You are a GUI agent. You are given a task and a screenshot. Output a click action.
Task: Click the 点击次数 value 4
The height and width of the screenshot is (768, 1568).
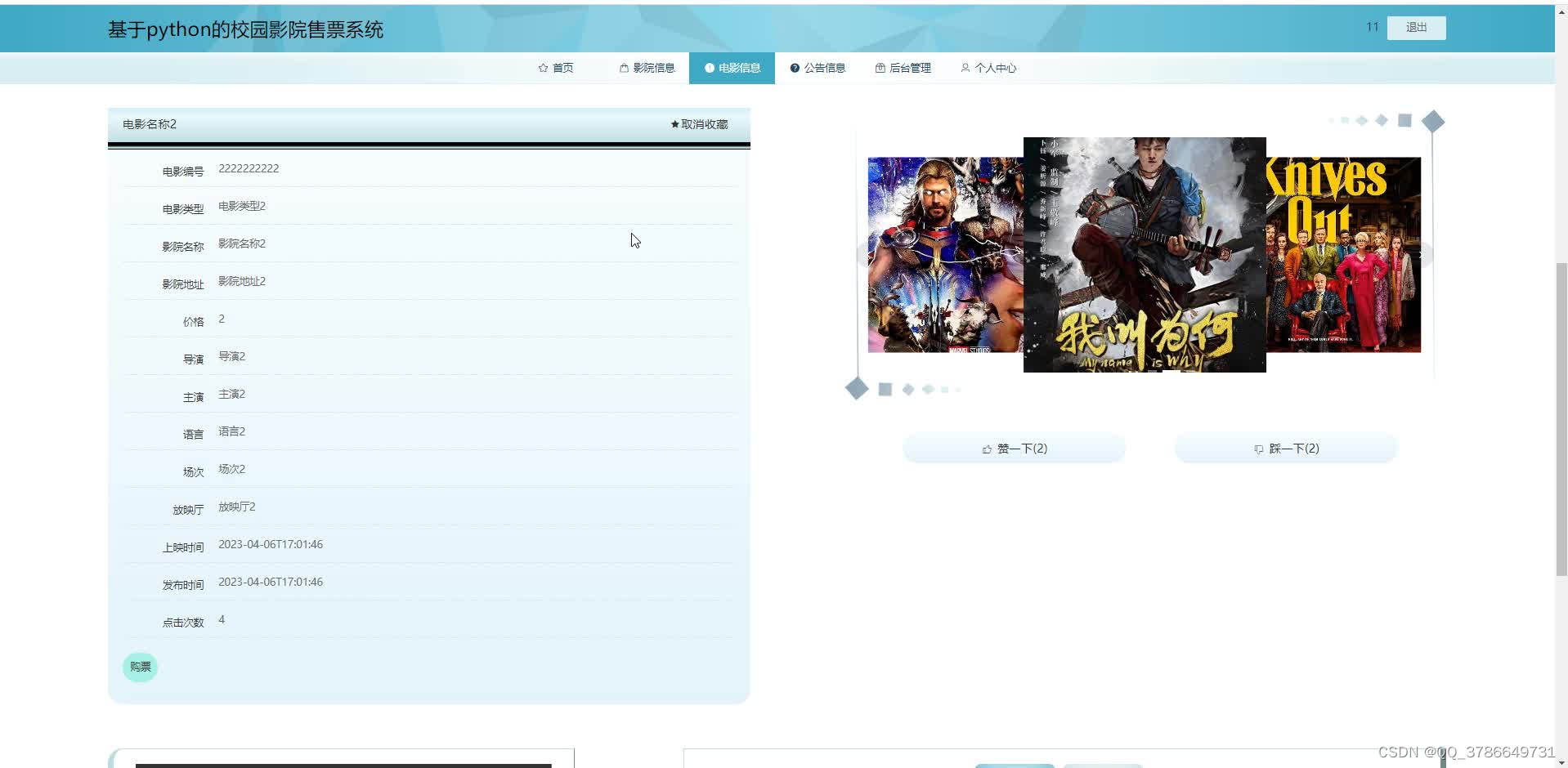click(x=222, y=619)
